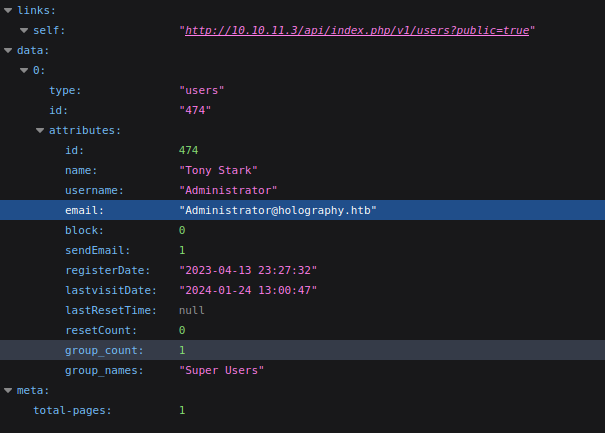Collapse the links section arrow
This screenshot has width=605, height=433.
(x=8, y=11)
